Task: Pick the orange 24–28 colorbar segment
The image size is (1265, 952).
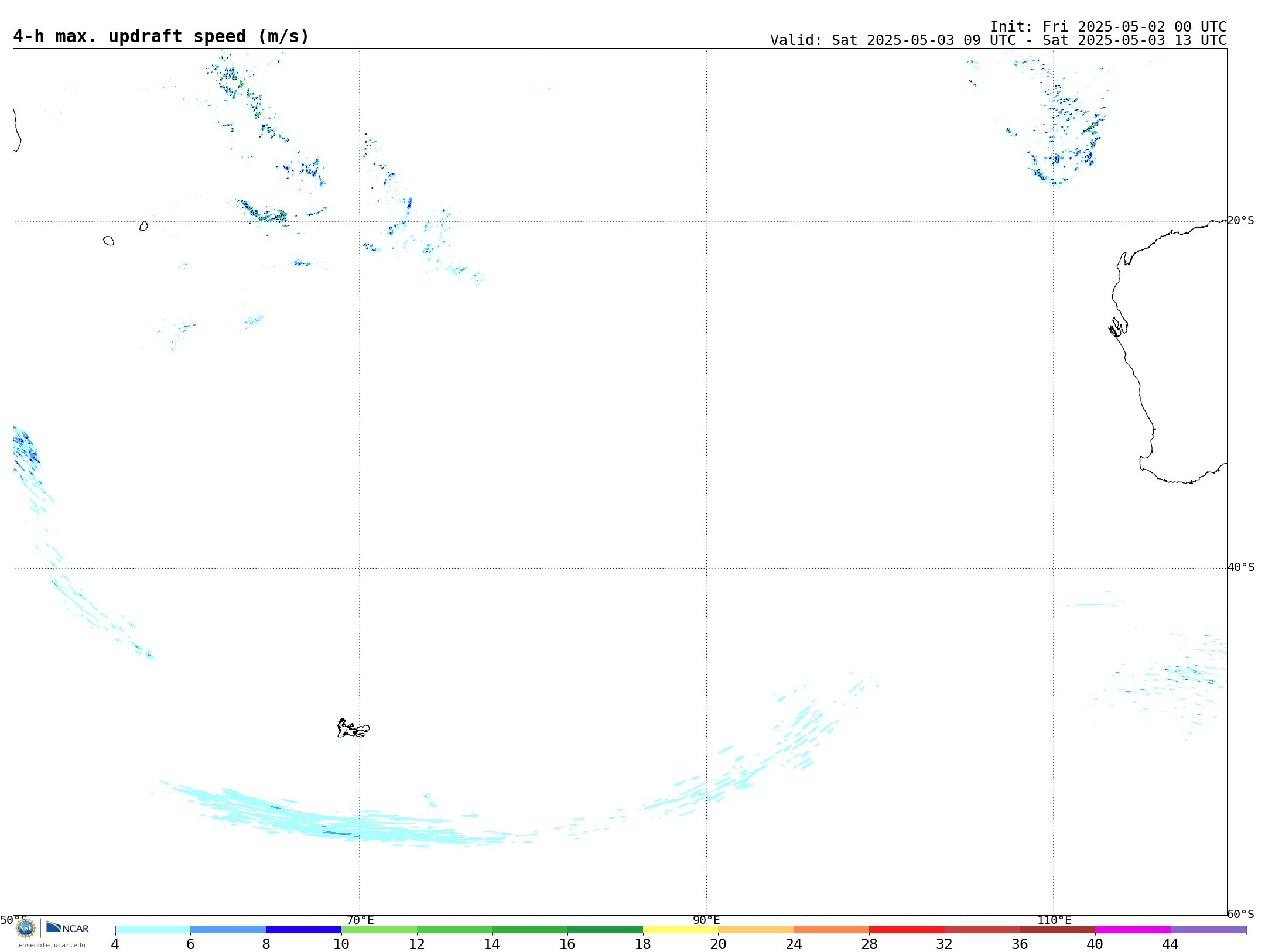Action: 832,929
